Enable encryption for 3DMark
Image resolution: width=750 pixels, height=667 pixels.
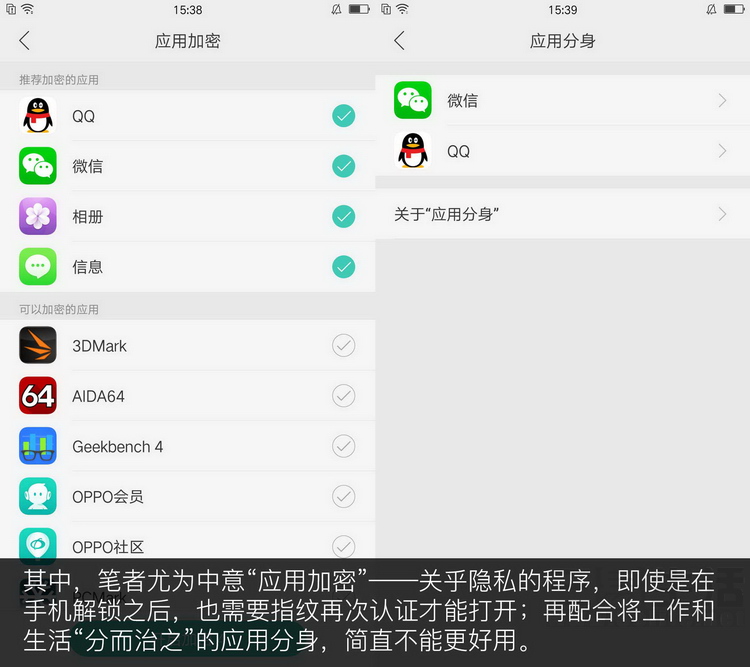(343, 345)
